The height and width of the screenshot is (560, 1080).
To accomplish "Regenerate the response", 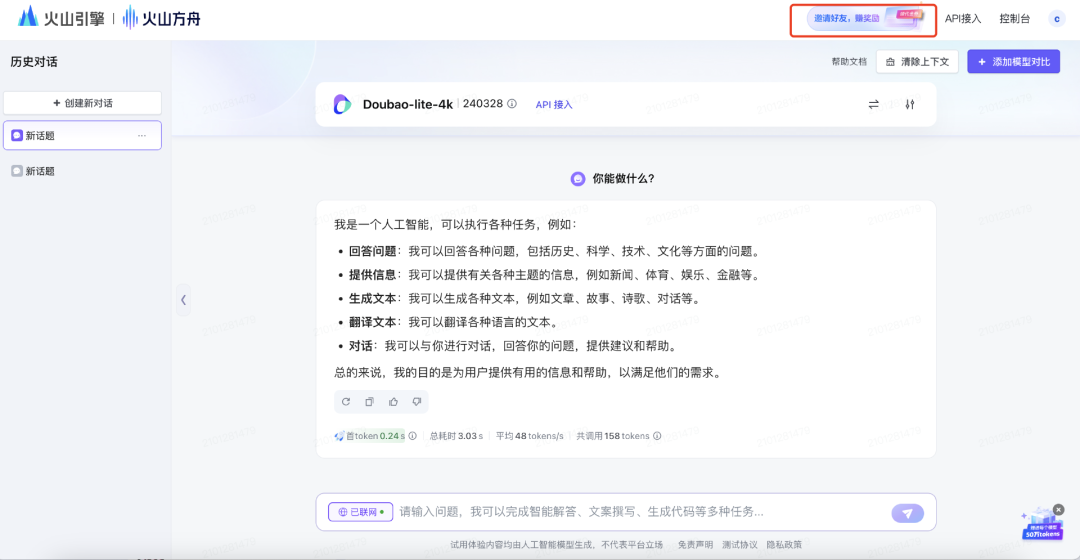I will click(346, 402).
